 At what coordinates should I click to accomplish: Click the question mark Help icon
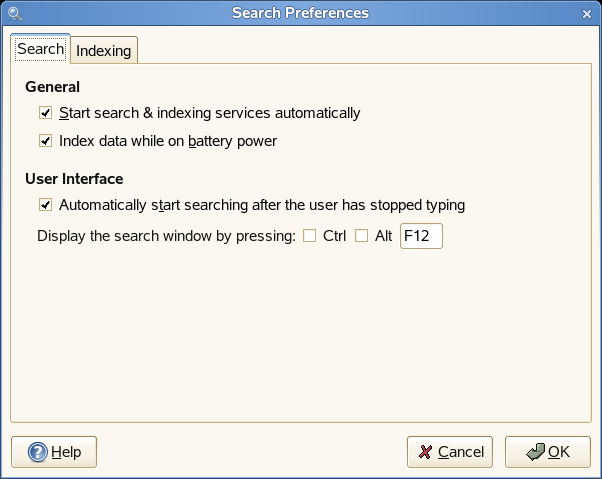38,452
